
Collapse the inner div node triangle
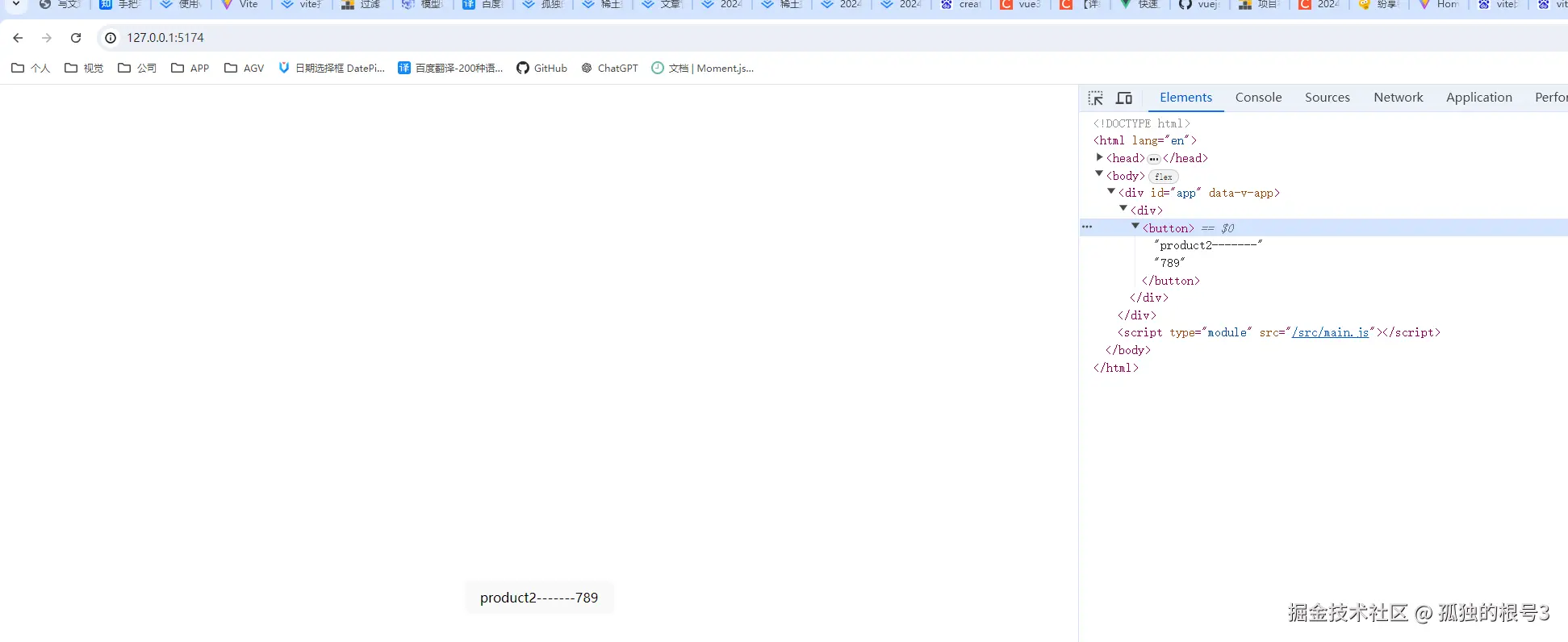pyautogui.click(x=1123, y=209)
